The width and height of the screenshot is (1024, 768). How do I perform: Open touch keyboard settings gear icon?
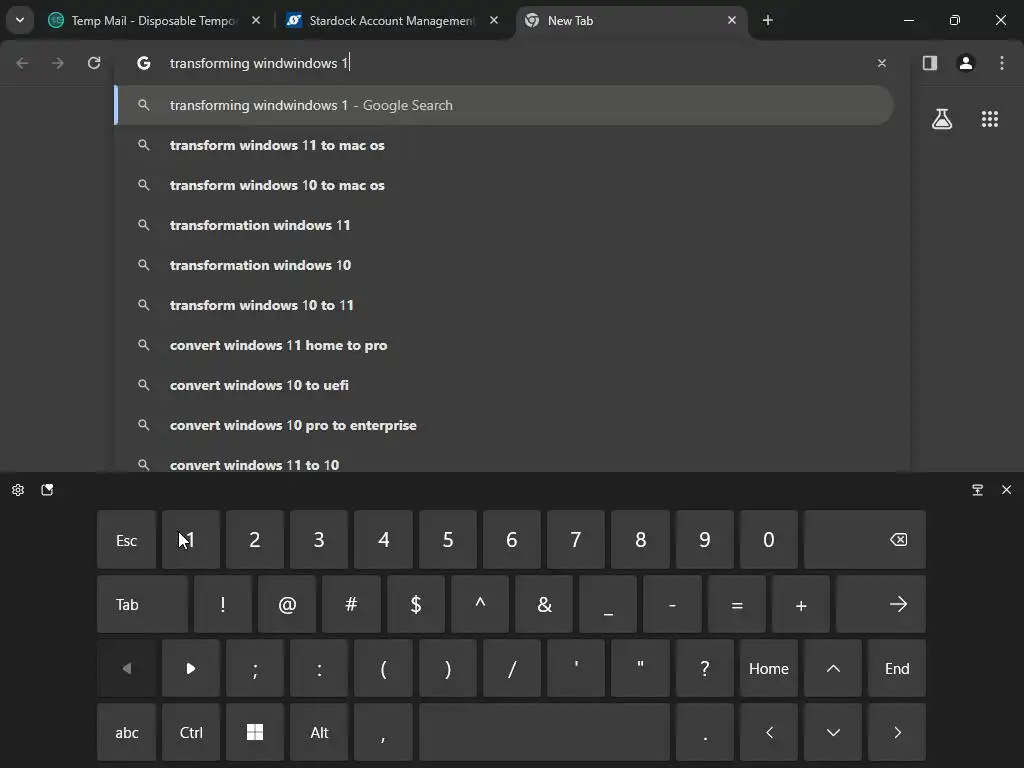18,490
